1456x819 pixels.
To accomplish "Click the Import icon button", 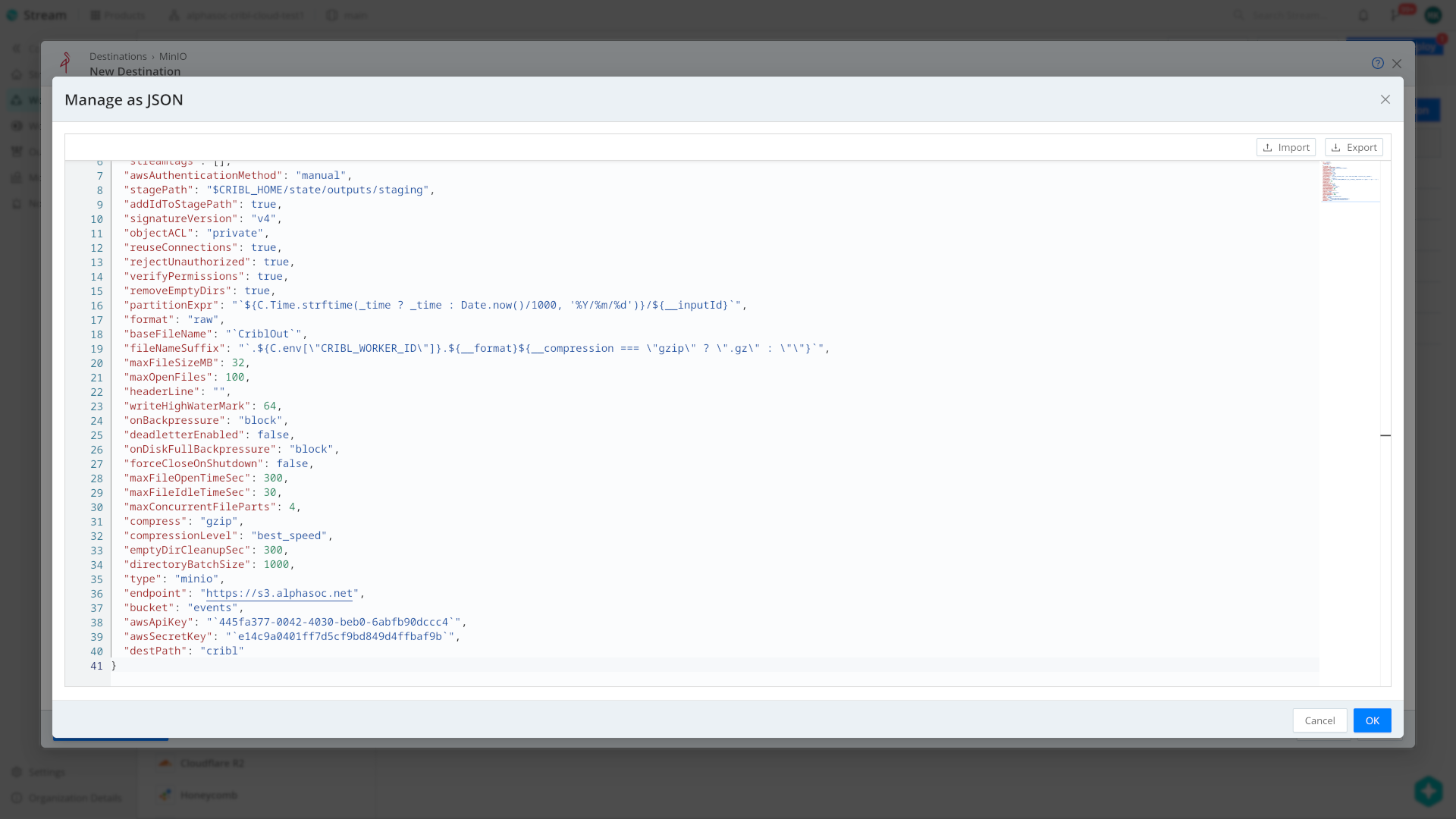I will [x=1268, y=147].
